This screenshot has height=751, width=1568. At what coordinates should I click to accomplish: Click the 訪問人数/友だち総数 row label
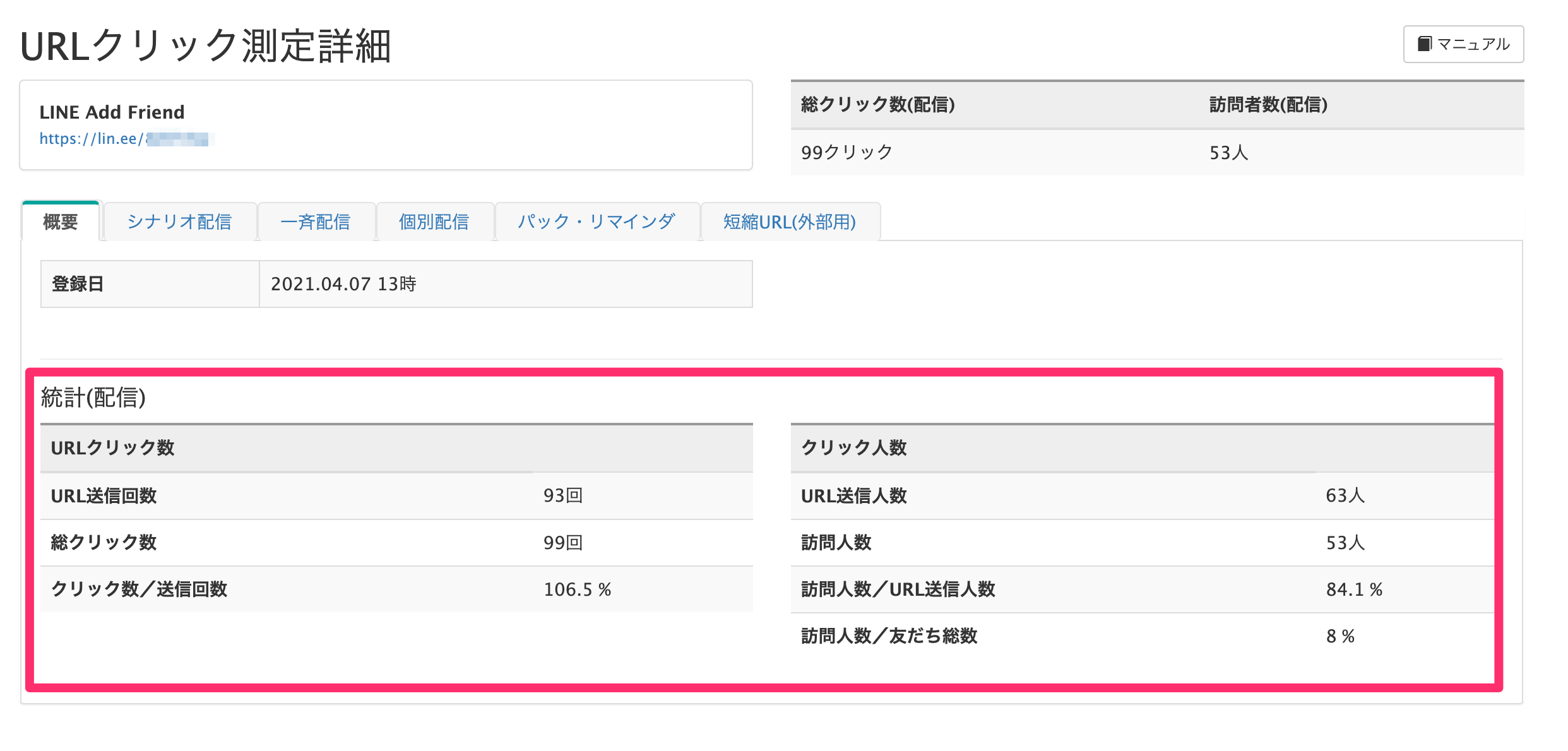click(889, 636)
